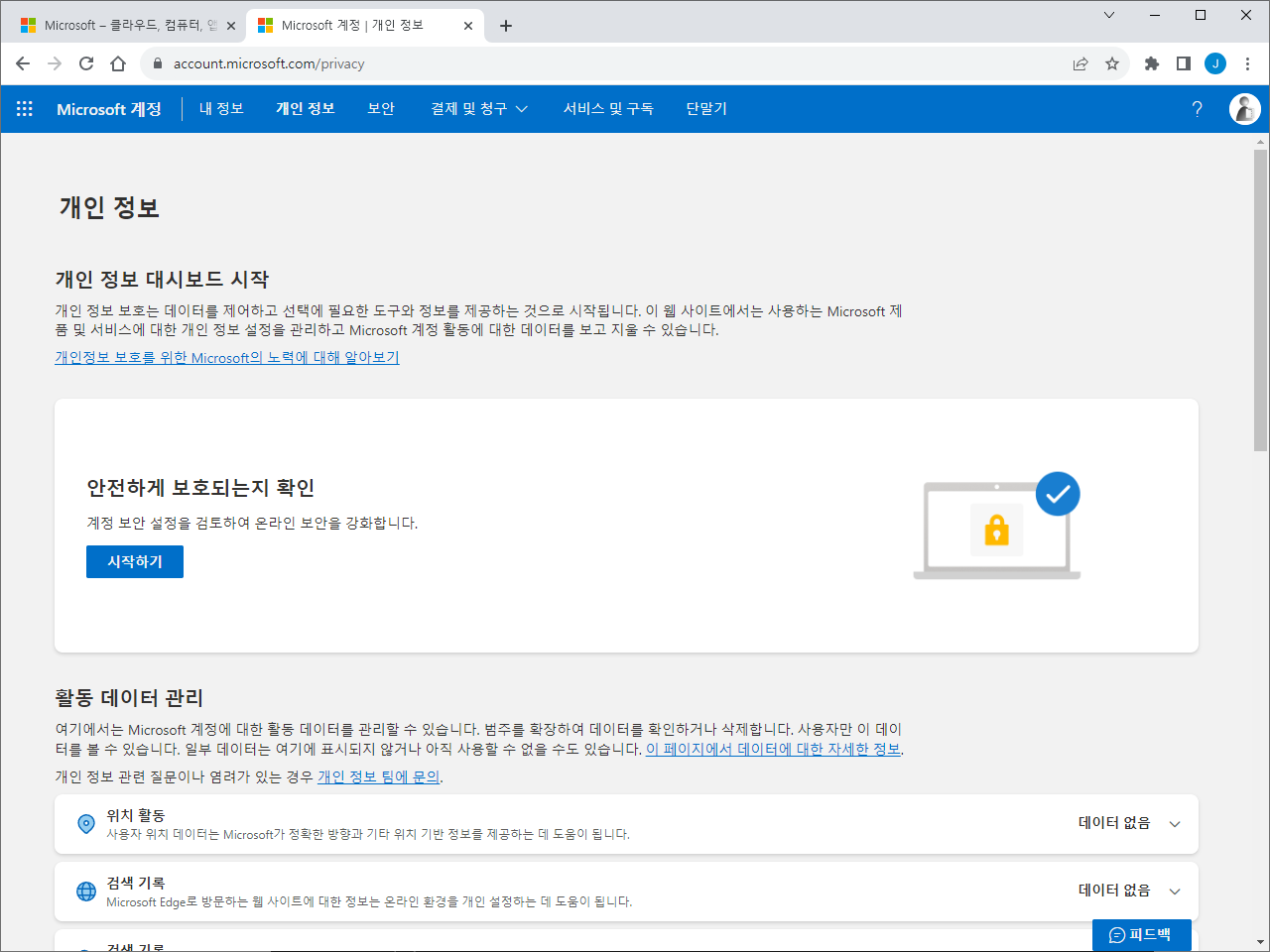The image size is (1270, 952).
Task: Click the scrollbar down arrow
Action: [x=1260, y=943]
